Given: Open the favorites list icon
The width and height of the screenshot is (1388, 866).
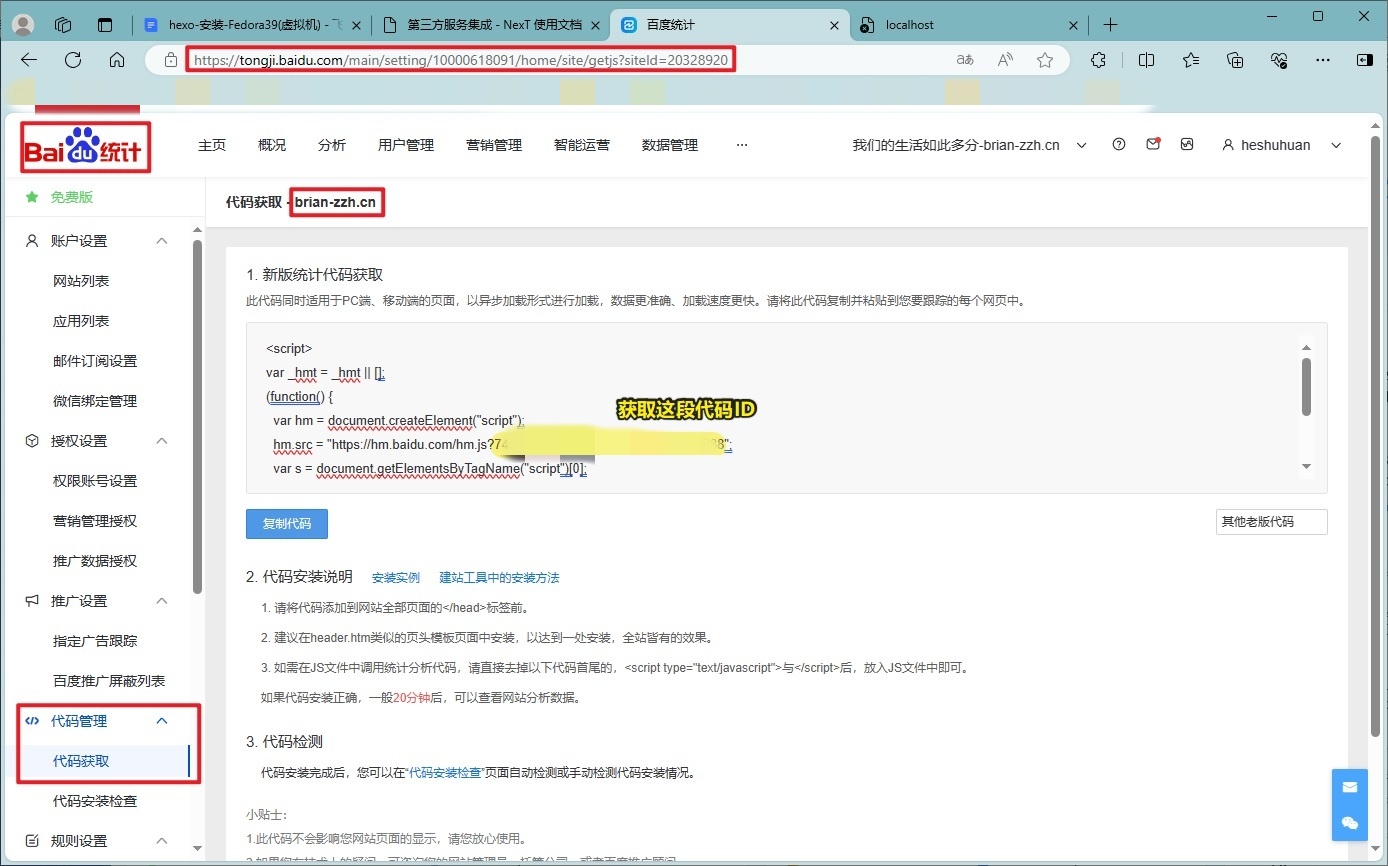Looking at the screenshot, I should tap(1191, 60).
